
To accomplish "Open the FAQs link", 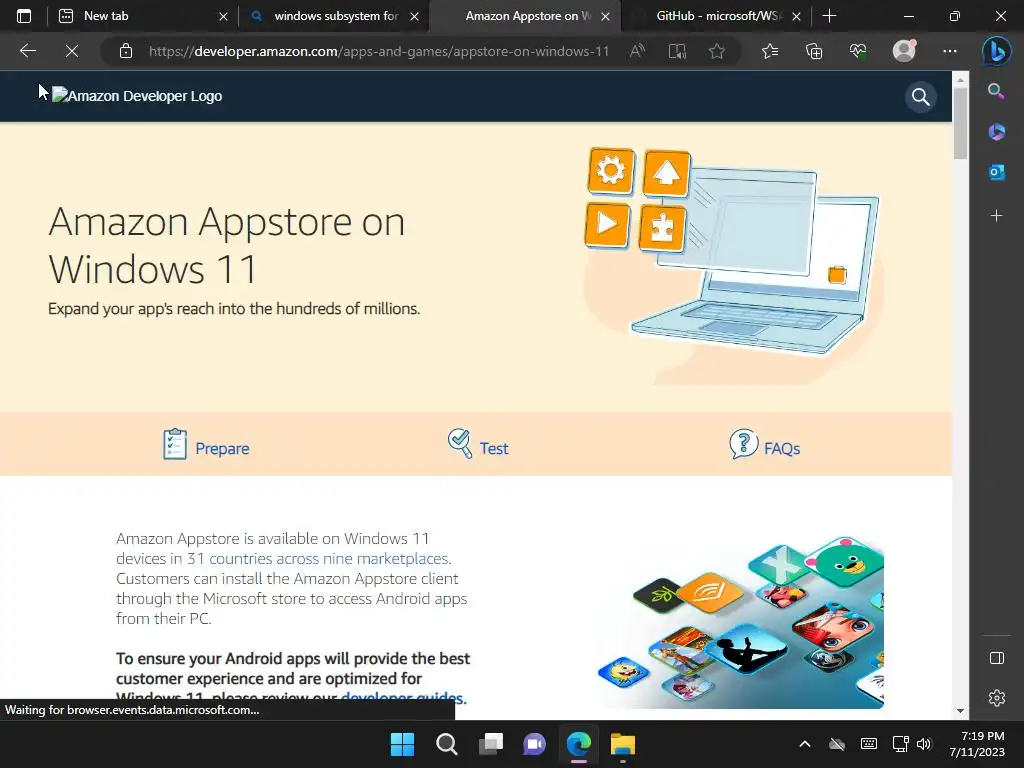I will 782,449.
